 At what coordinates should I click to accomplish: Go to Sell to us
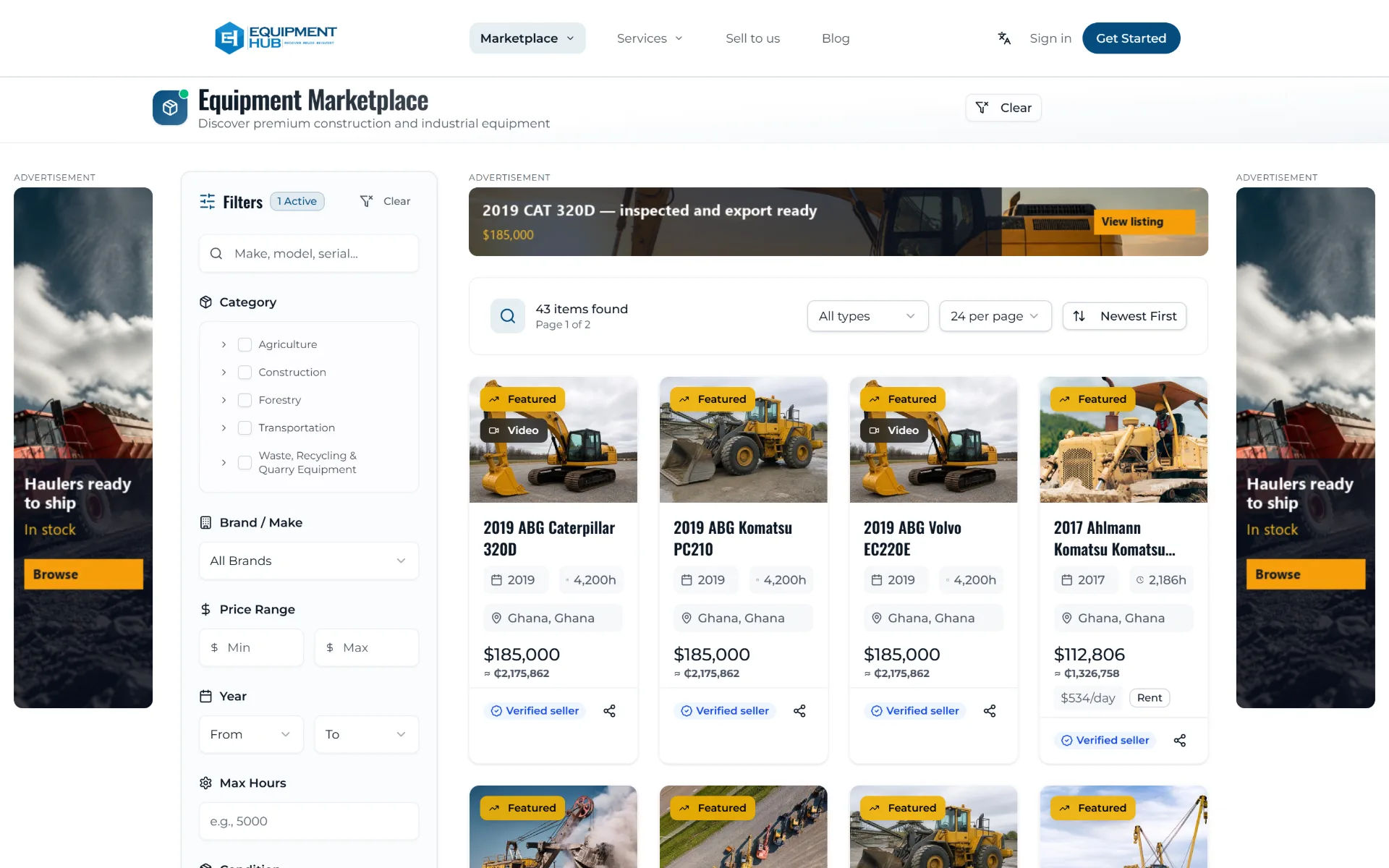(752, 38)
